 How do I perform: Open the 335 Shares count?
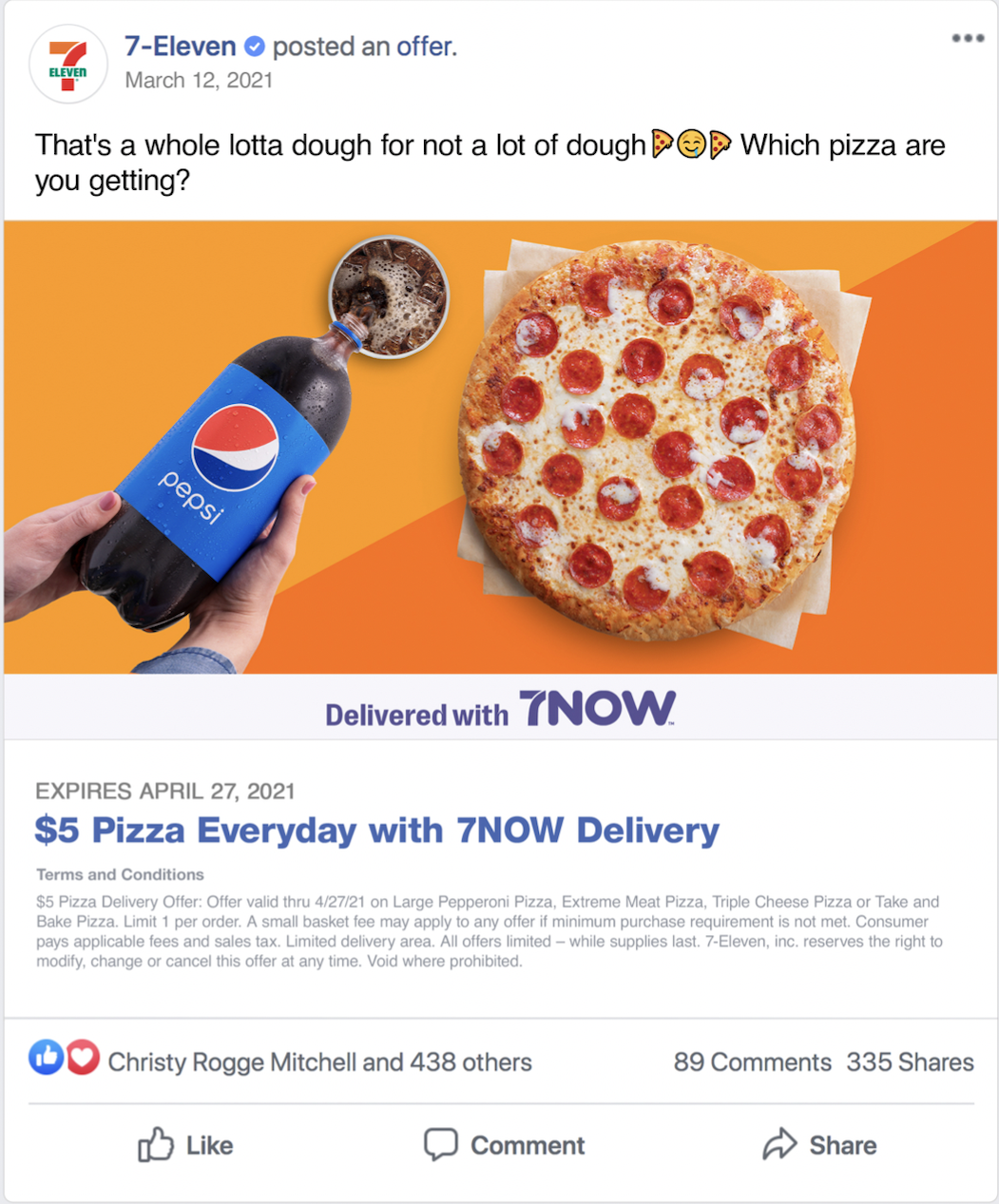910,1062
